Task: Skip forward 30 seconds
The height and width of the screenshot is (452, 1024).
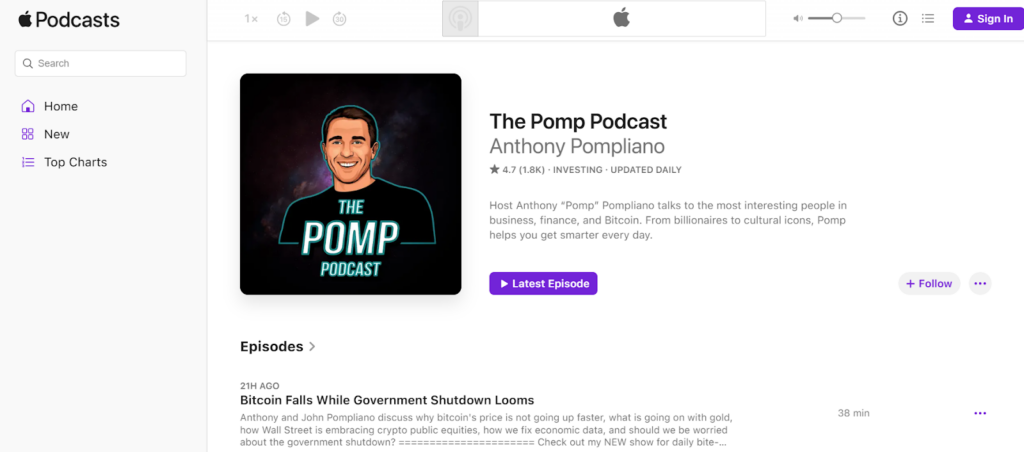Action: tap(340, 19)
